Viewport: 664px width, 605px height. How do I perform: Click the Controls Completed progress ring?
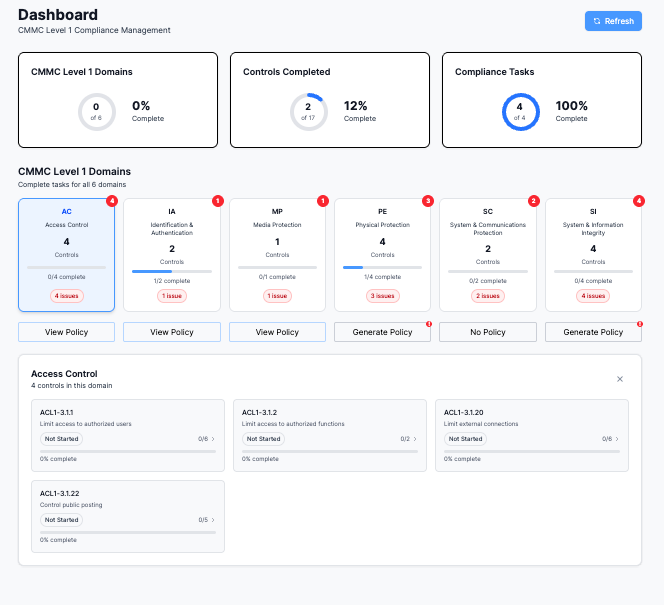309,112
